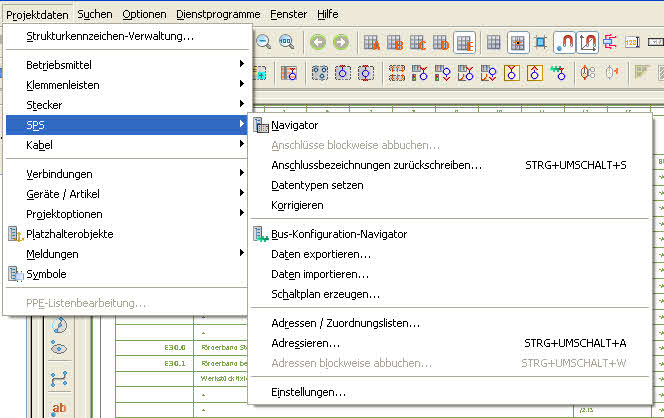Click dashed box with circle and top arrow
Screen dimensions: 664x418
(x=343, y=73)
